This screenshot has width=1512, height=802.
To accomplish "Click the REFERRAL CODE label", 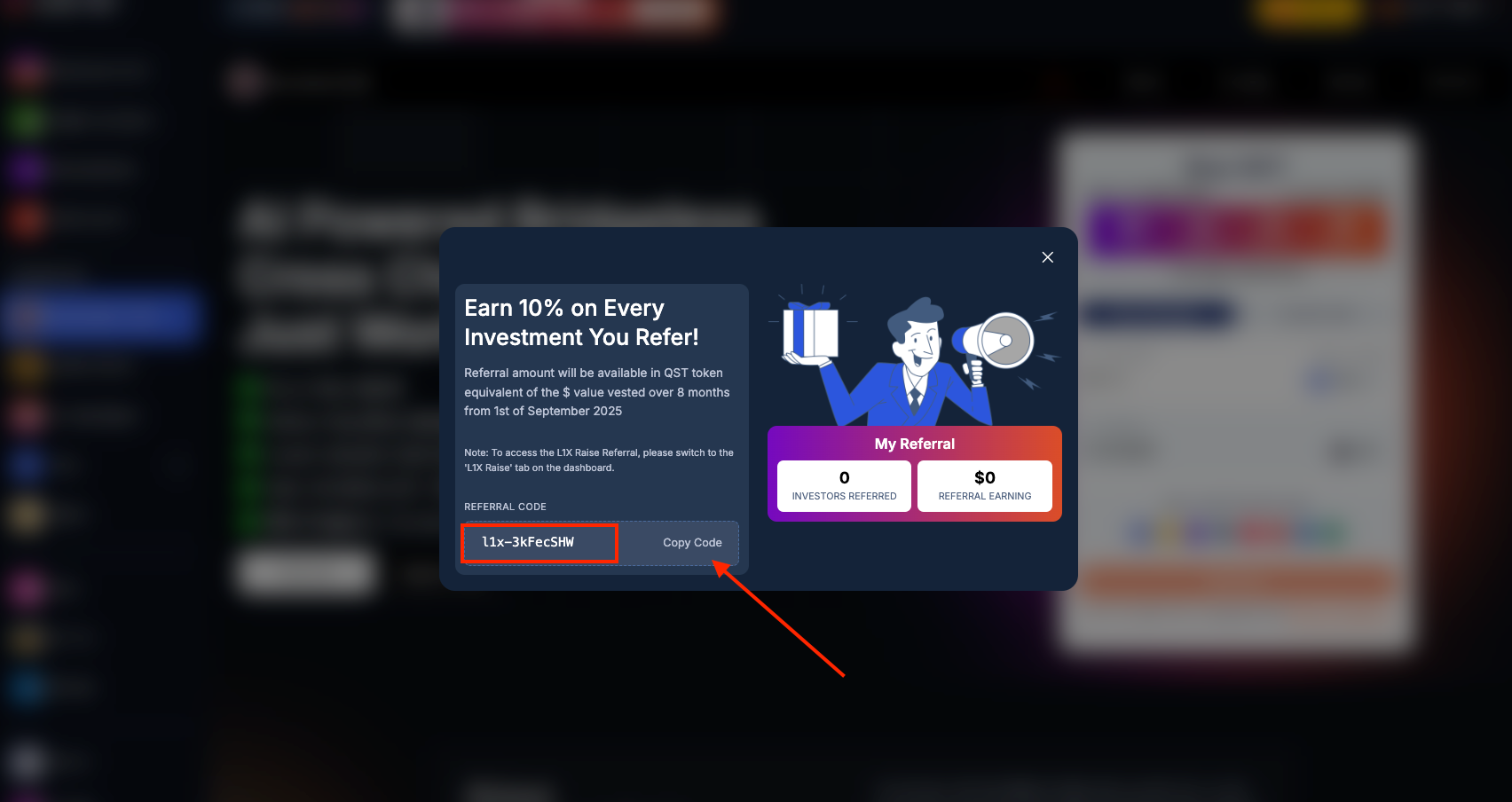I will (x=505, y=507).
